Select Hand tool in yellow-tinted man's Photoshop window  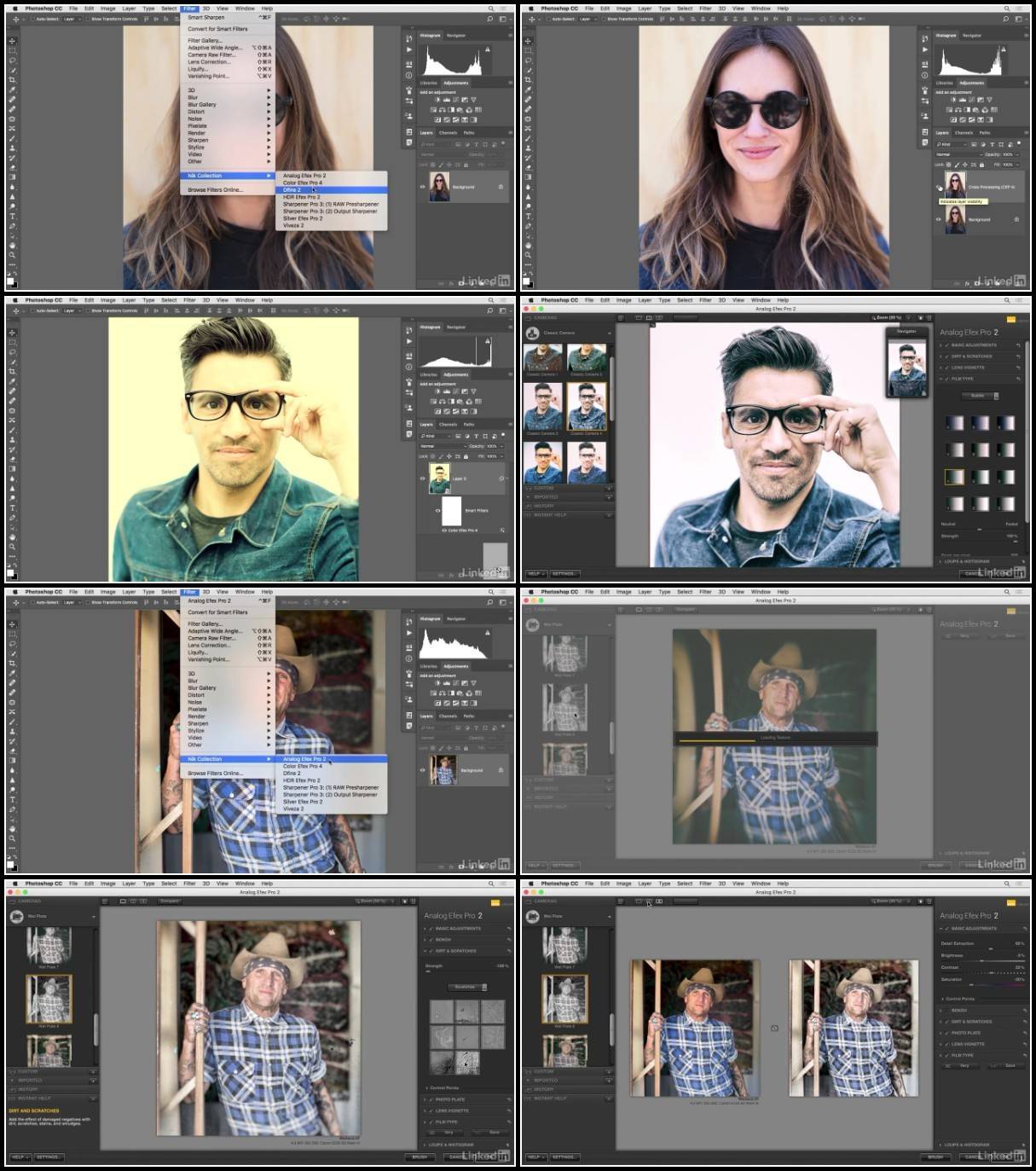(12, 536)
